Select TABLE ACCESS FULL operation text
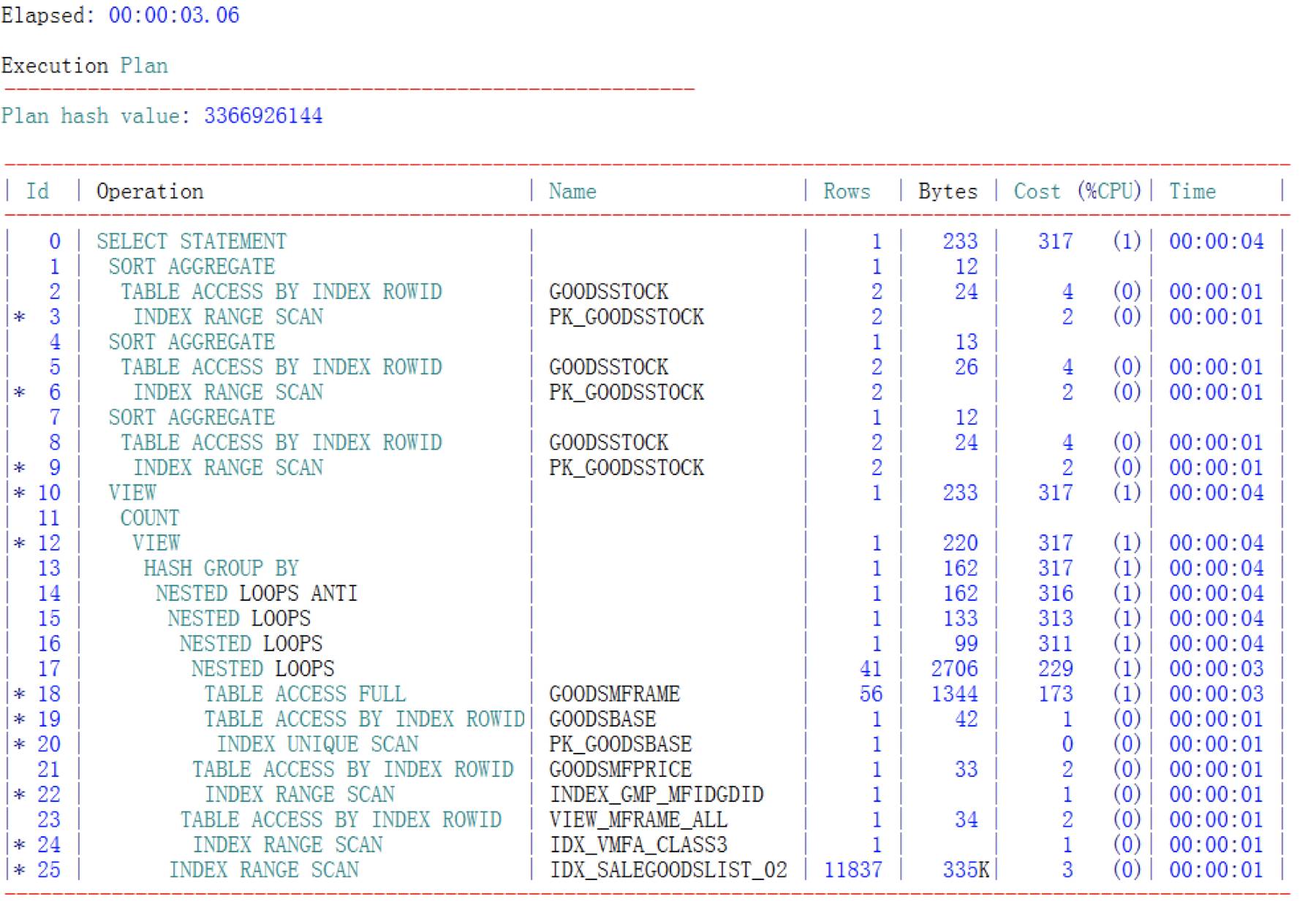1316x921 pixels. point(305,694)
